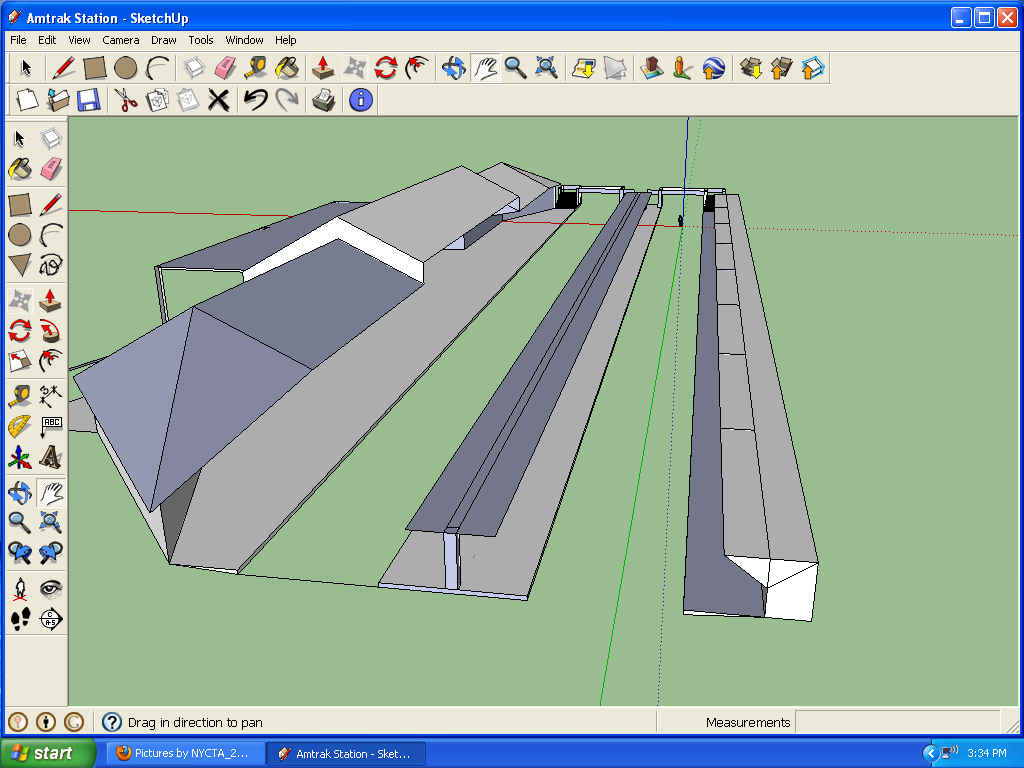Click the Amtrak Station SketchUp taskbar button
This screenshot has height=768, width=1024.
coord(347,753)
